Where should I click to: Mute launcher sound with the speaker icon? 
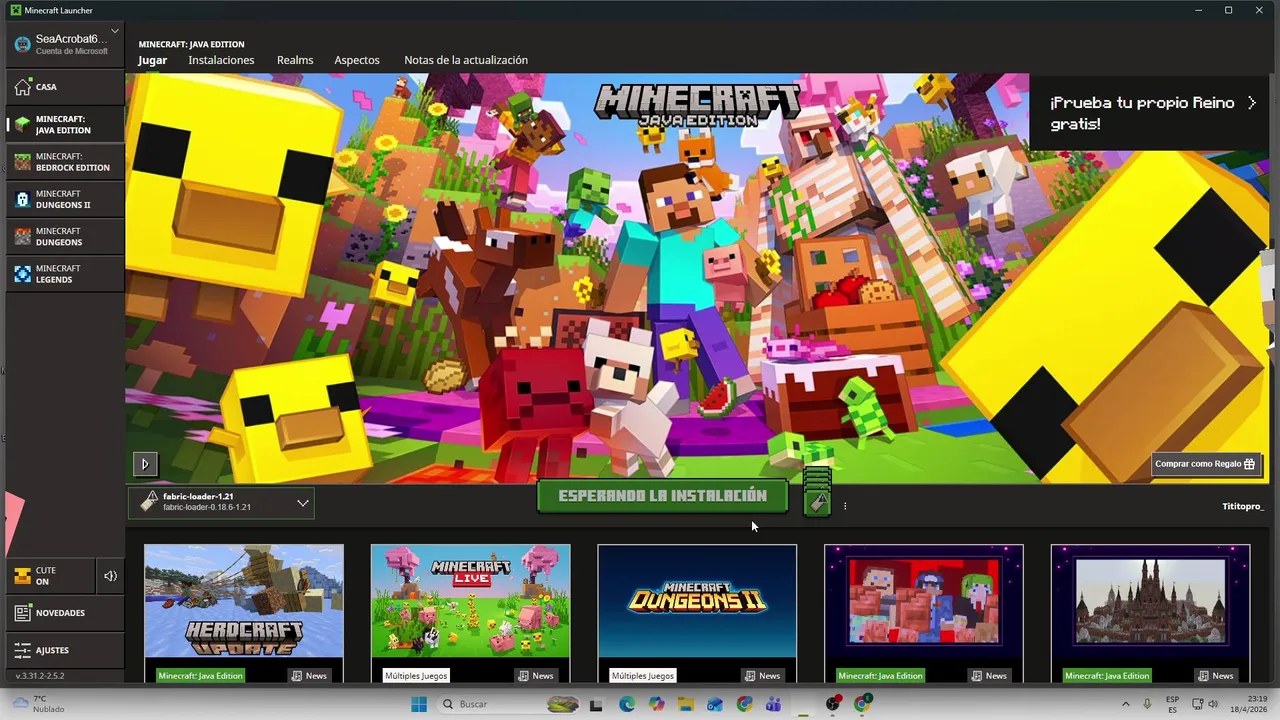click(x=110, y=576)
